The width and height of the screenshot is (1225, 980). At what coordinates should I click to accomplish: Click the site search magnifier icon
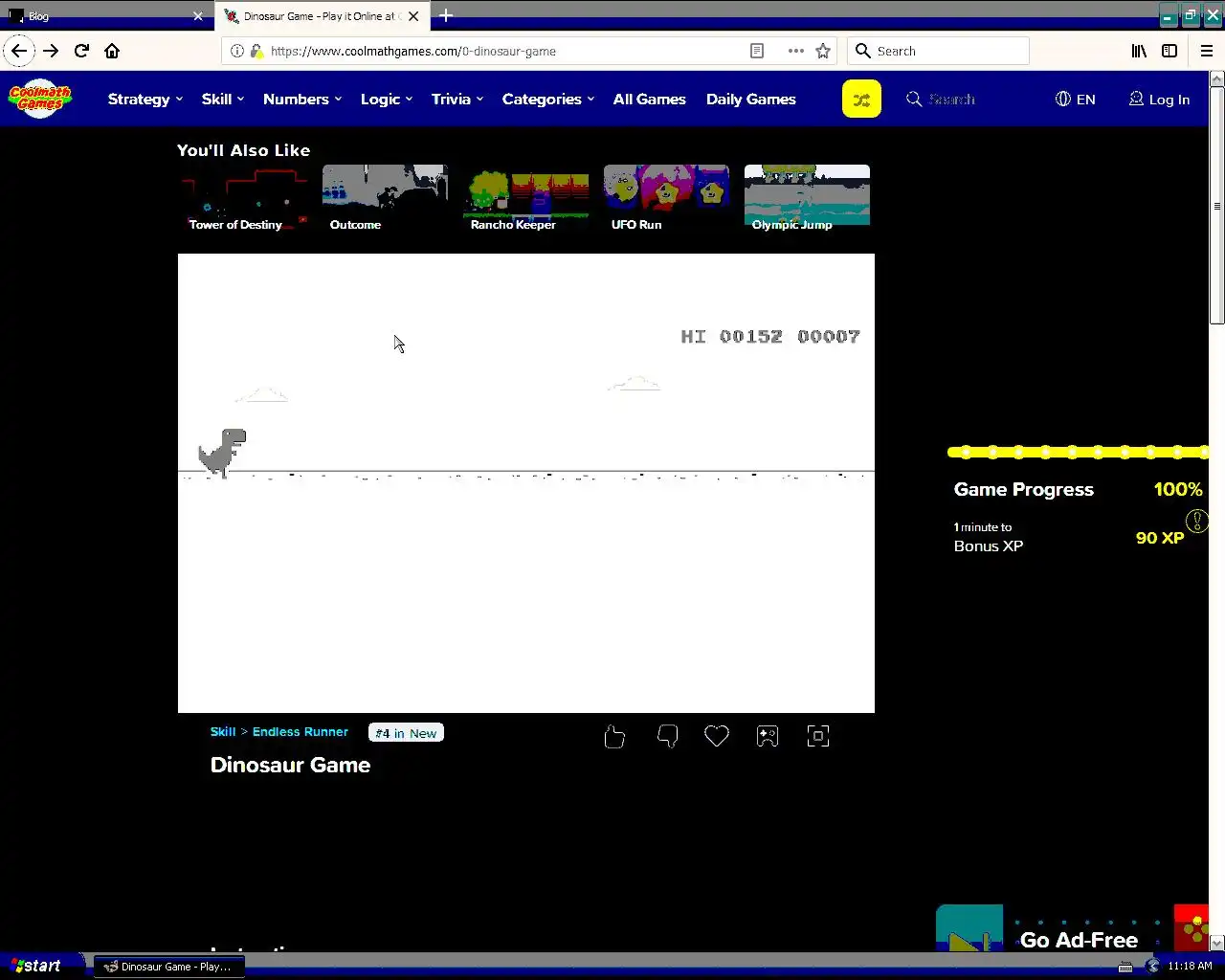(x=914, y=99)
